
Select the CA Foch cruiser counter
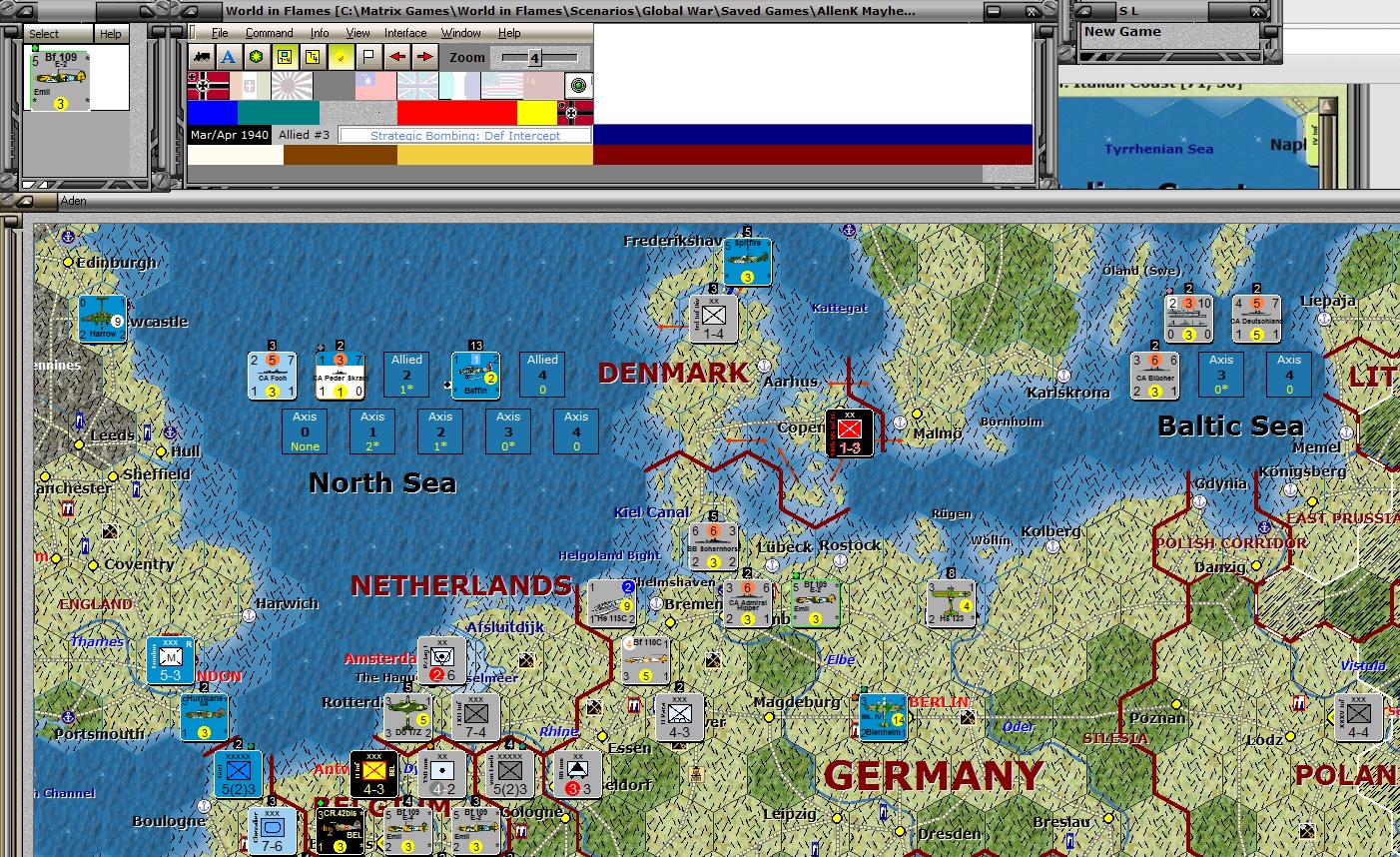[x=273, y=376]
